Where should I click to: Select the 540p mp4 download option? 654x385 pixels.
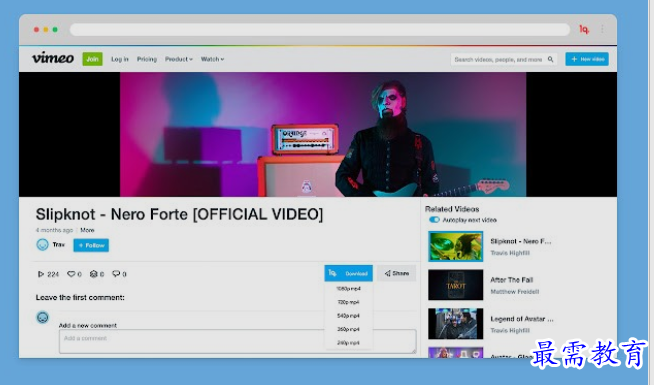coord(349,316)
